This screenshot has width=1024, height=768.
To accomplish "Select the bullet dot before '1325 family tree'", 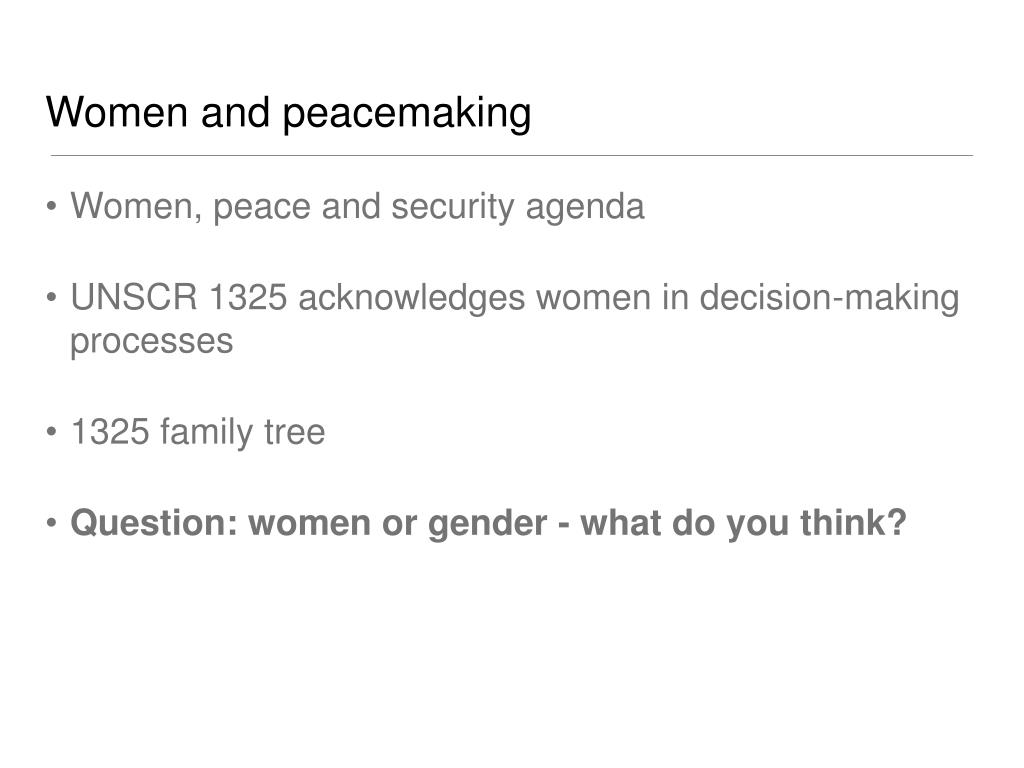I will (52, 432).
